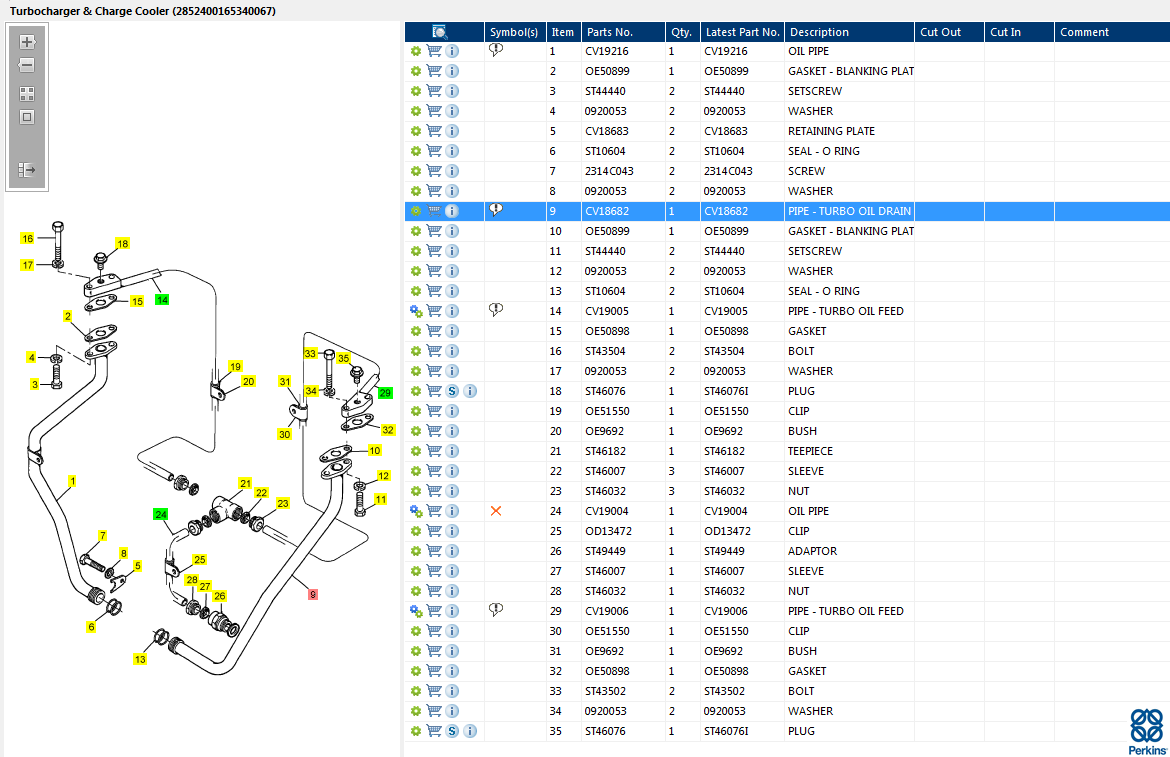The image size is (1170, 757).
Task: Click the Cut Out column header
Action: 949,32
